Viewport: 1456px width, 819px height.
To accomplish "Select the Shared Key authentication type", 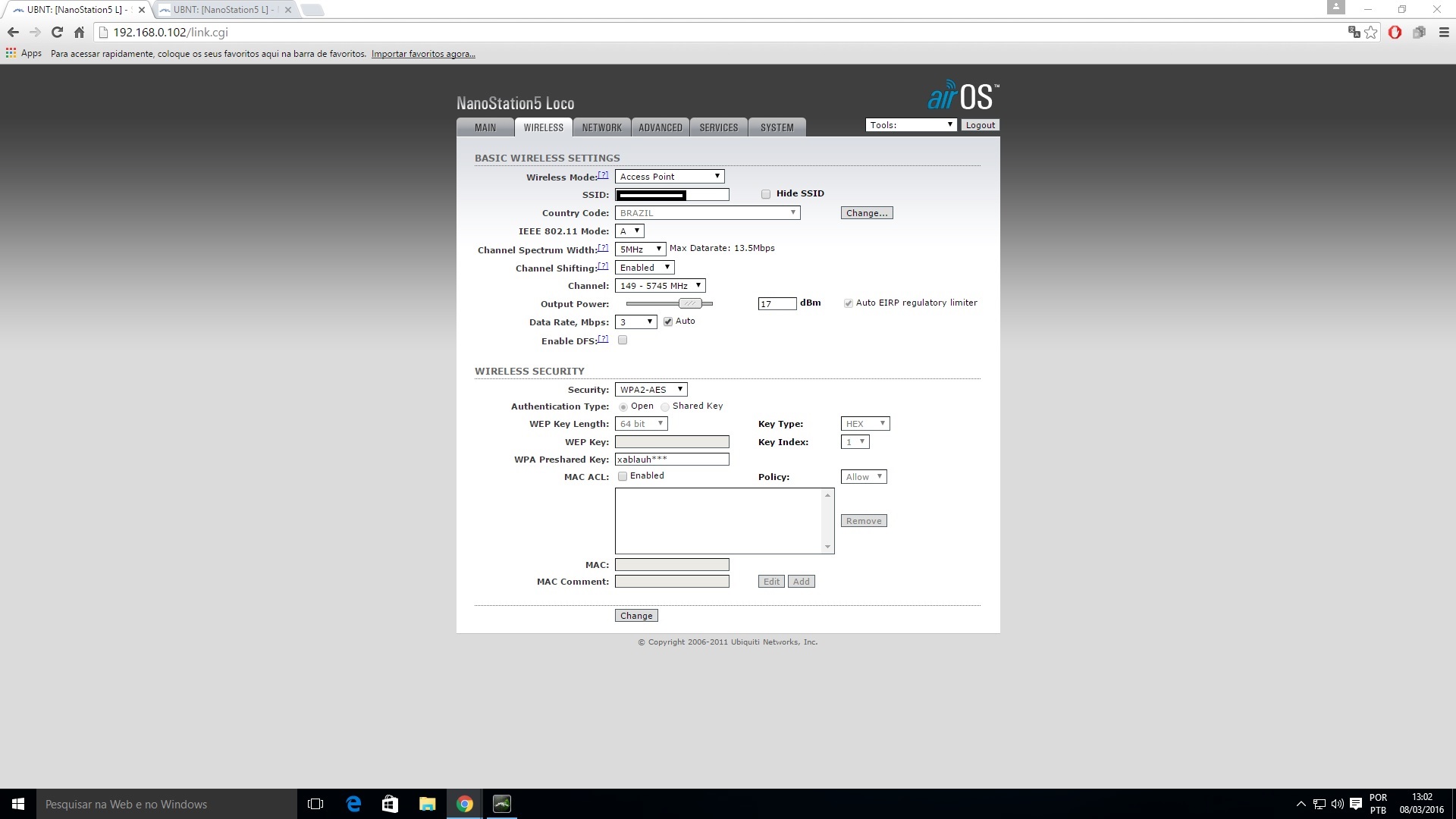I will click(x=665, y=407).
